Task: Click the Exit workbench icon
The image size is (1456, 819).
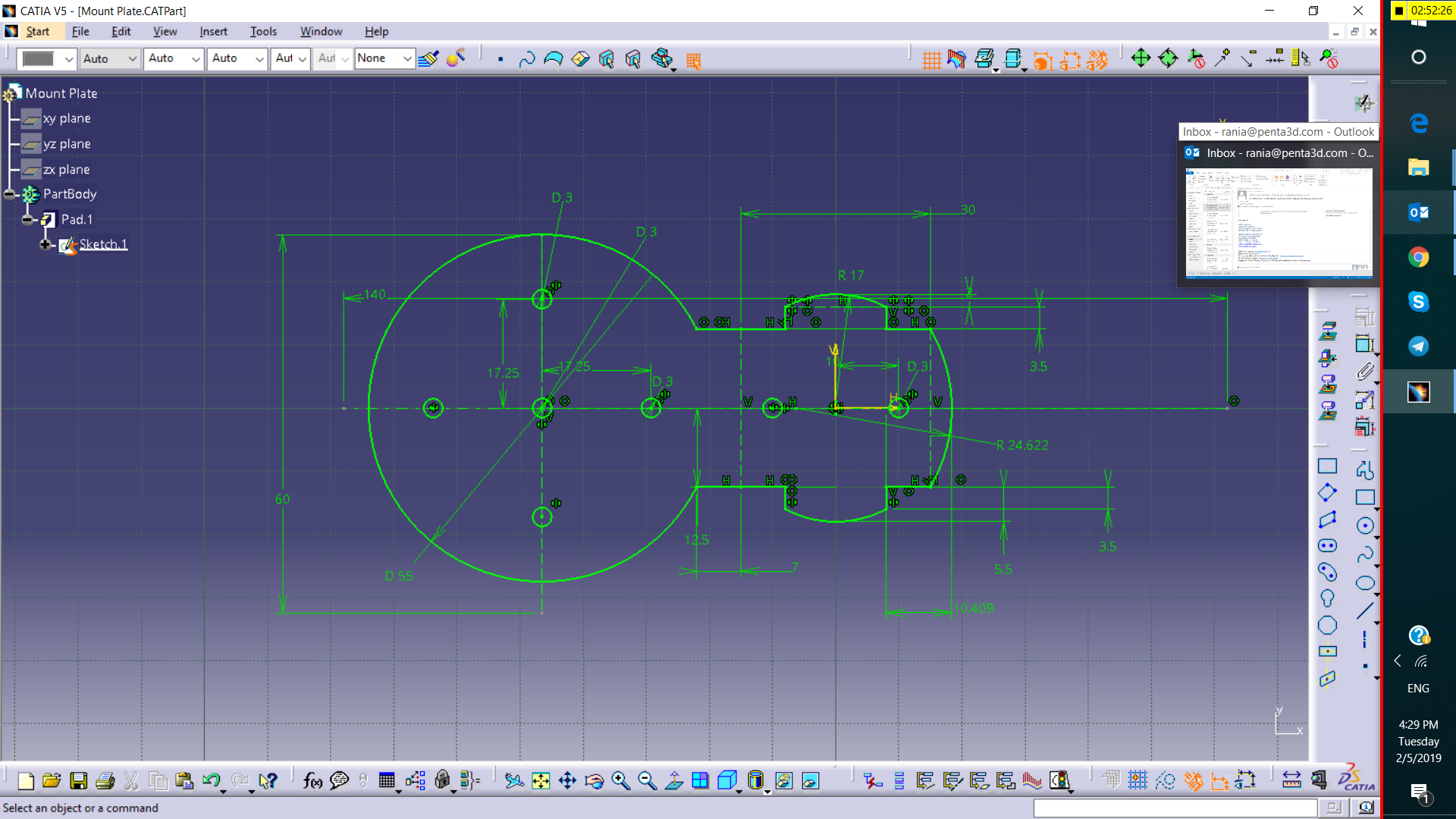Action: (x=1363, y=103)
